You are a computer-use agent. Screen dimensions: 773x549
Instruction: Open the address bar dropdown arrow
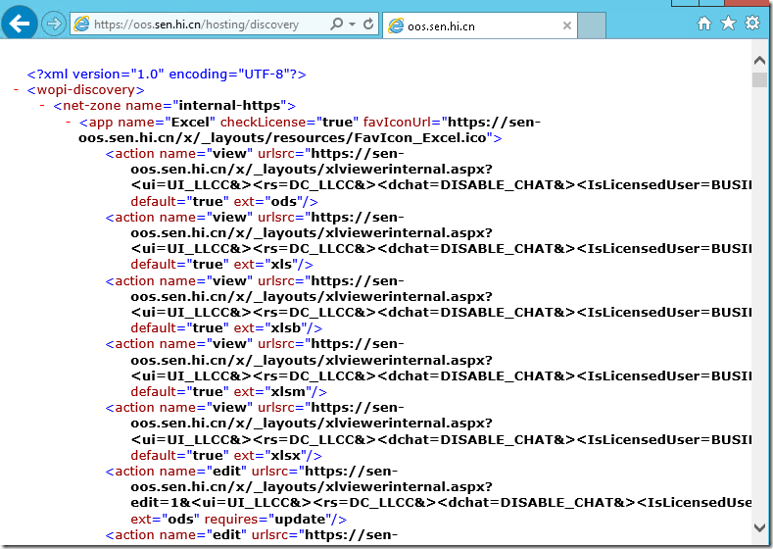coord(352,24)
